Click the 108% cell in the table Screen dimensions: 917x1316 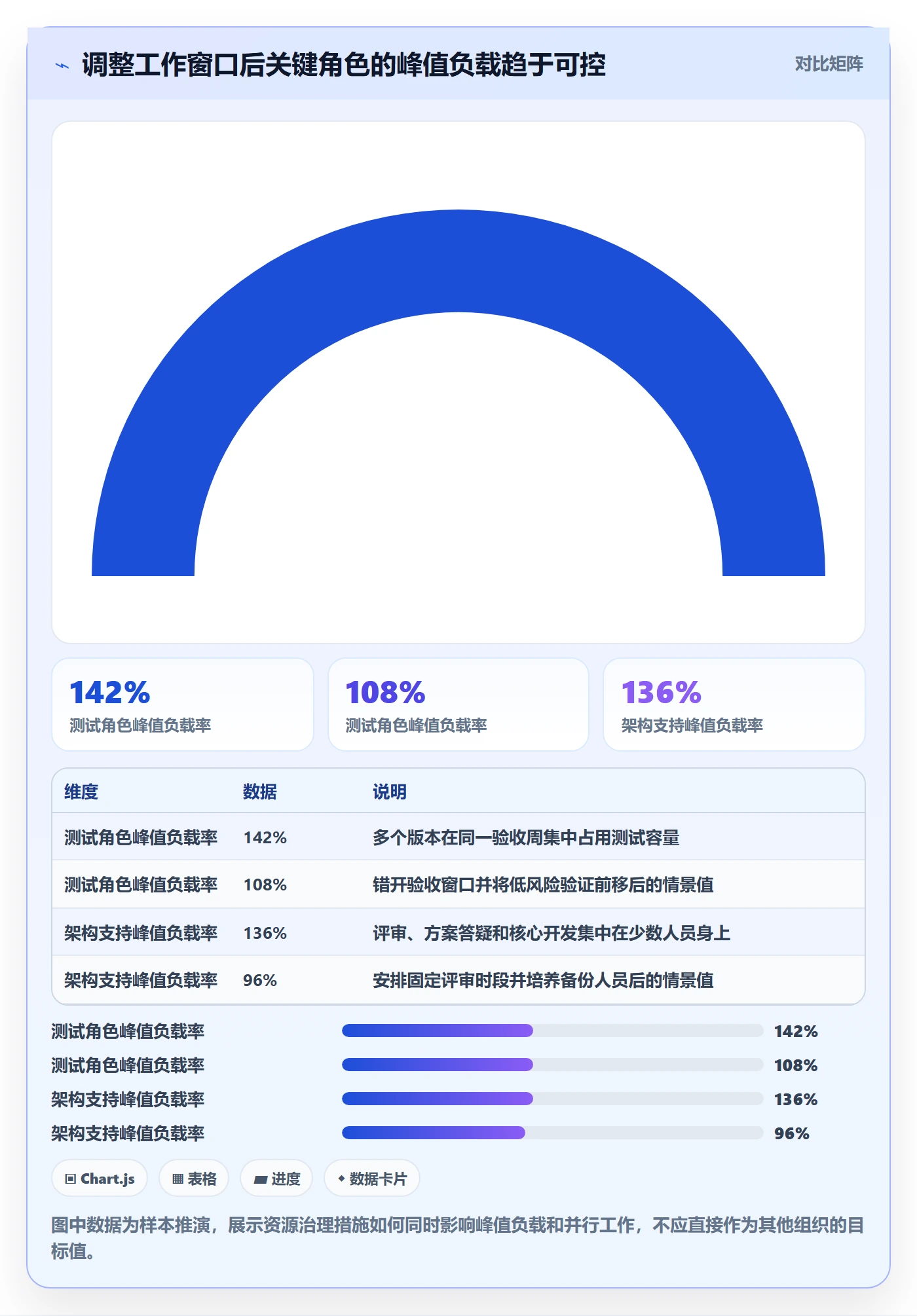(265, 885)
